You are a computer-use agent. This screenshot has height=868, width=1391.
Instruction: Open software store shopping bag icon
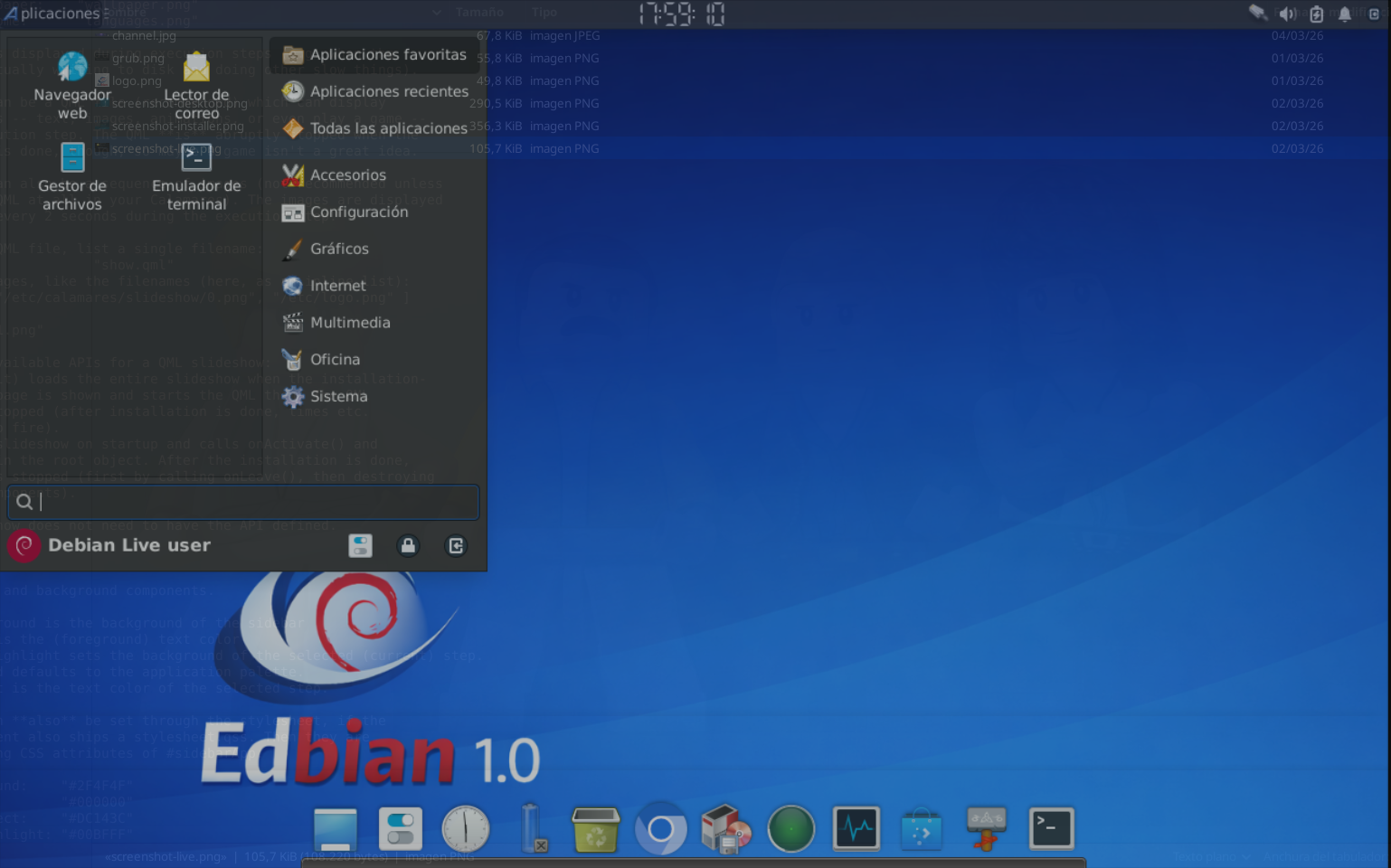pos(922,829)
